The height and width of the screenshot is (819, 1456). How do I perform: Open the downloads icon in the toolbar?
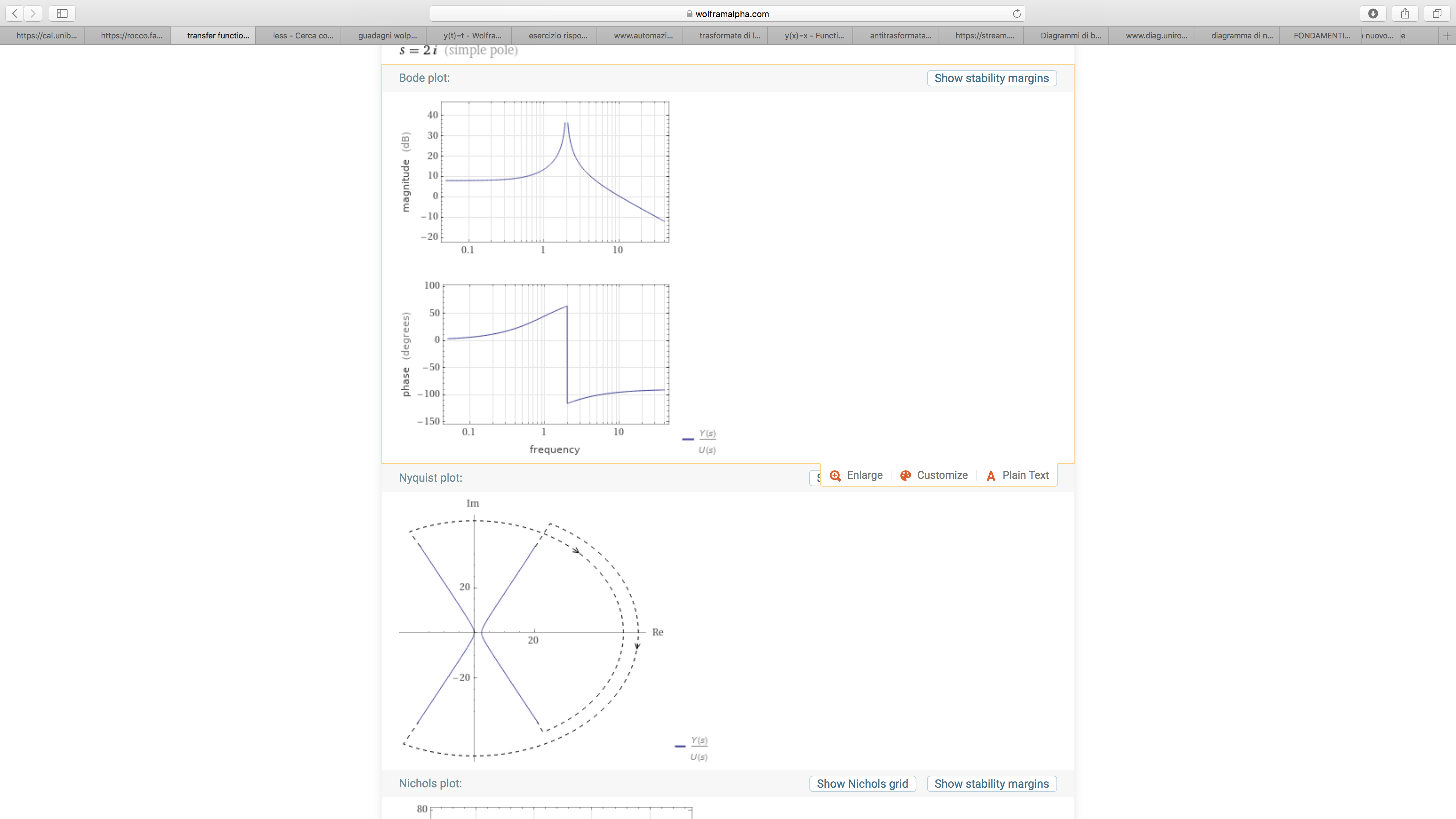tap(1373, 13)
